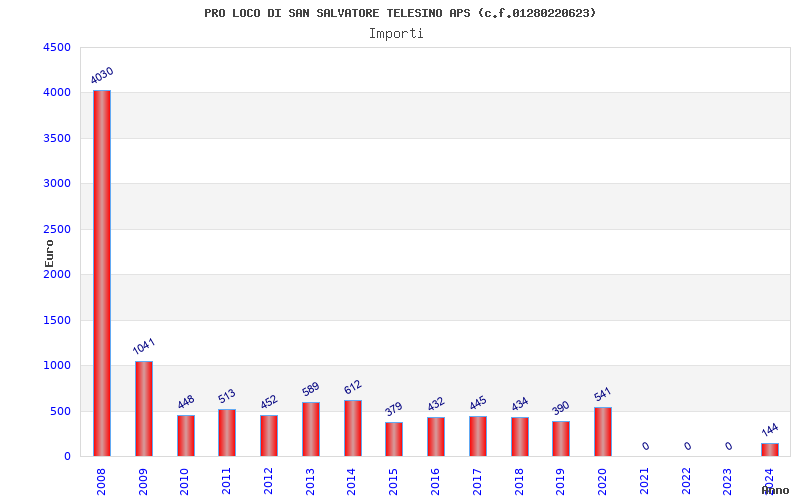
Task: Select the 2016 bar with value 432
Action: tap(436, 437)
